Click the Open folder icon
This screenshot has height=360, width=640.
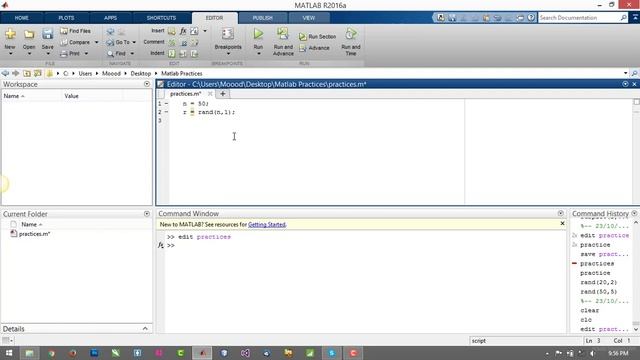coord(29,34)
